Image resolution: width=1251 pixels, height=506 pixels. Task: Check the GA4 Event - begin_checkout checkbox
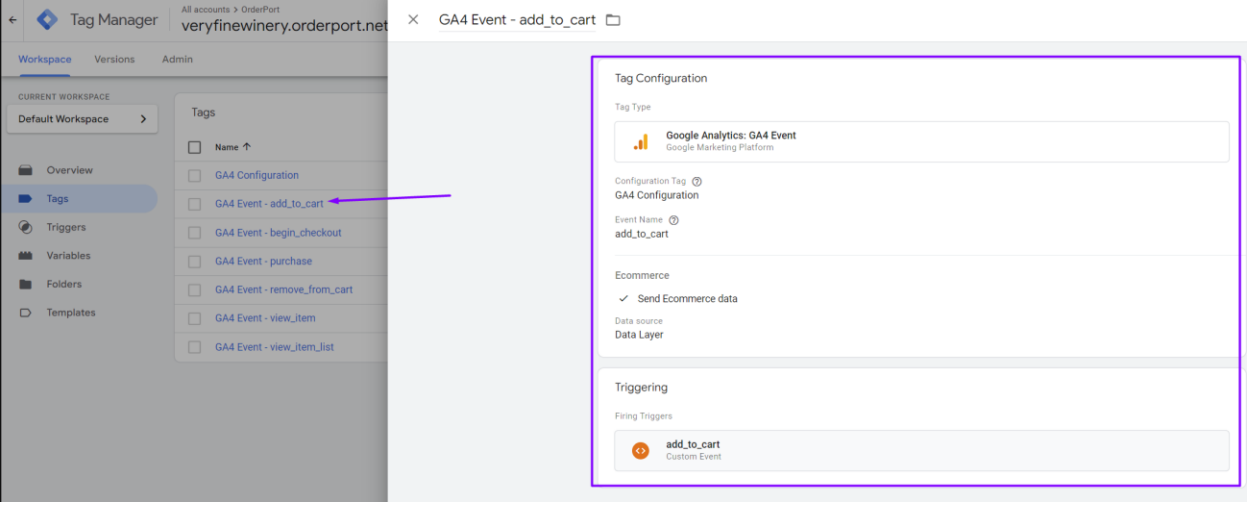click(x=195, y=233)
